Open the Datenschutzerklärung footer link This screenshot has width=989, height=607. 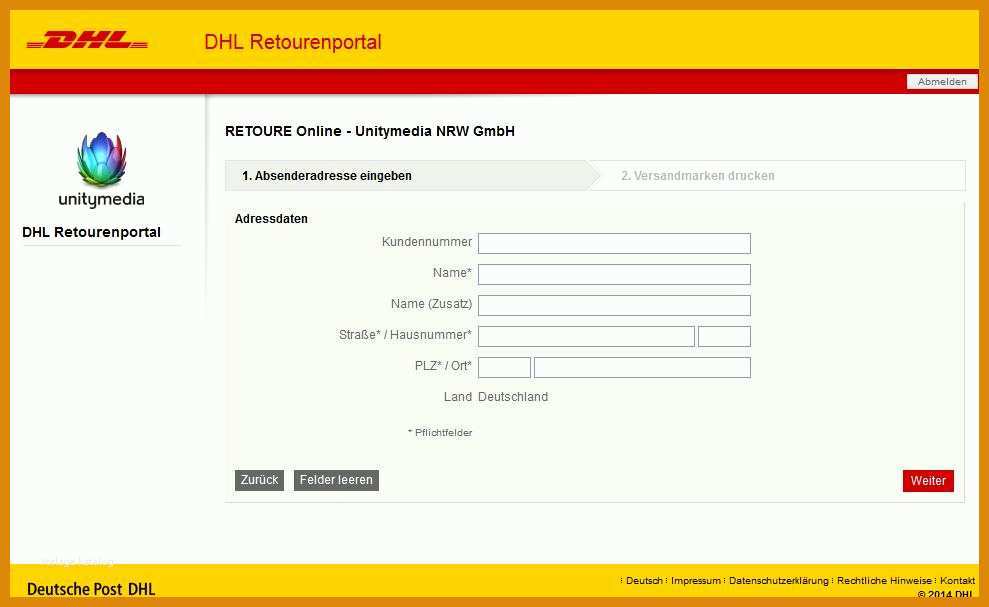coord(778,580)
